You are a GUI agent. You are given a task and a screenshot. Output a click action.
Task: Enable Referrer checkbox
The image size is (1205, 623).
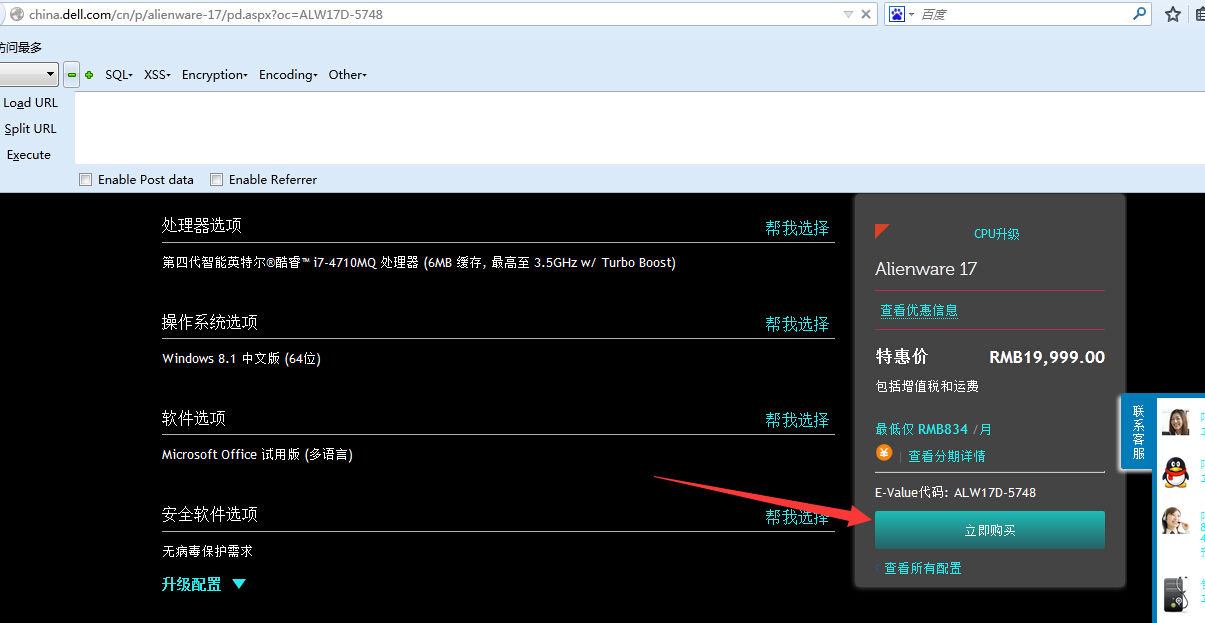coord(216,180)
